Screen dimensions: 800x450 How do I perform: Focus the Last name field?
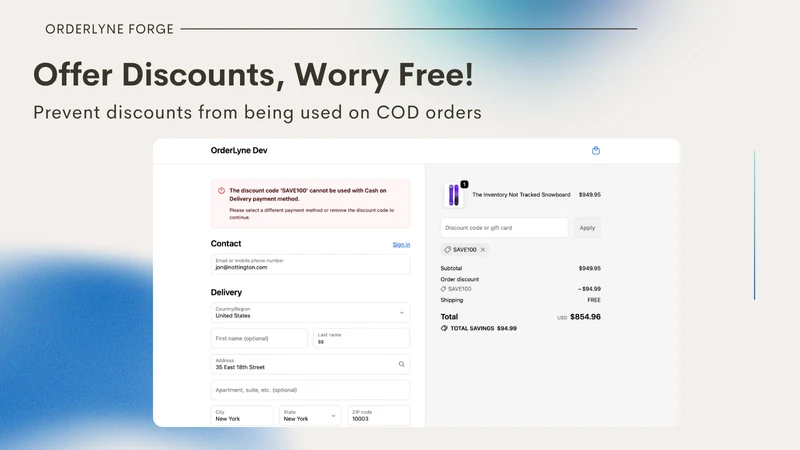[361, 338]
